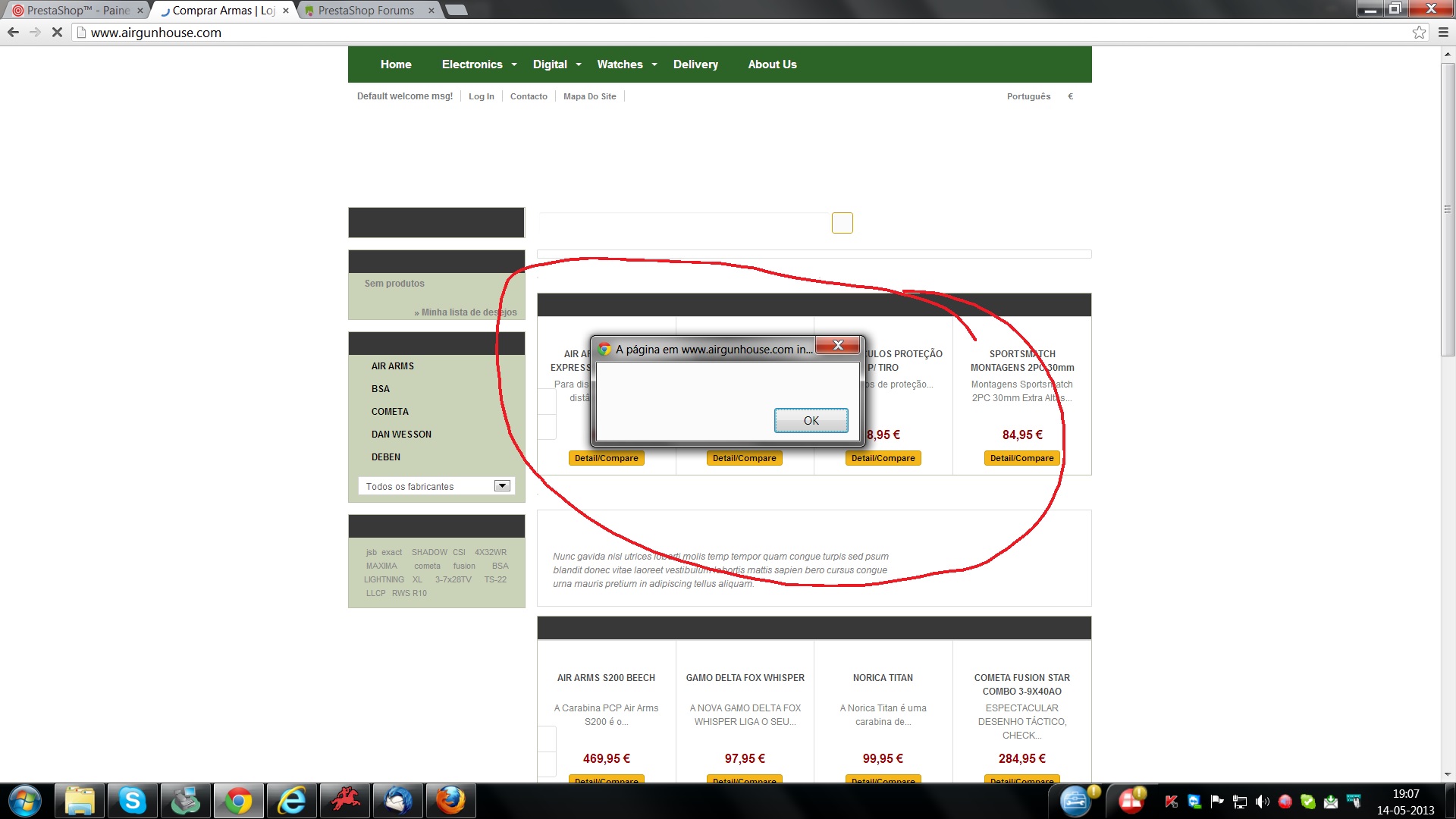Image resolution: width=1456 pixels, height=819 pixels.
Task: Open the € currency selector
Action: point(1070,96)
